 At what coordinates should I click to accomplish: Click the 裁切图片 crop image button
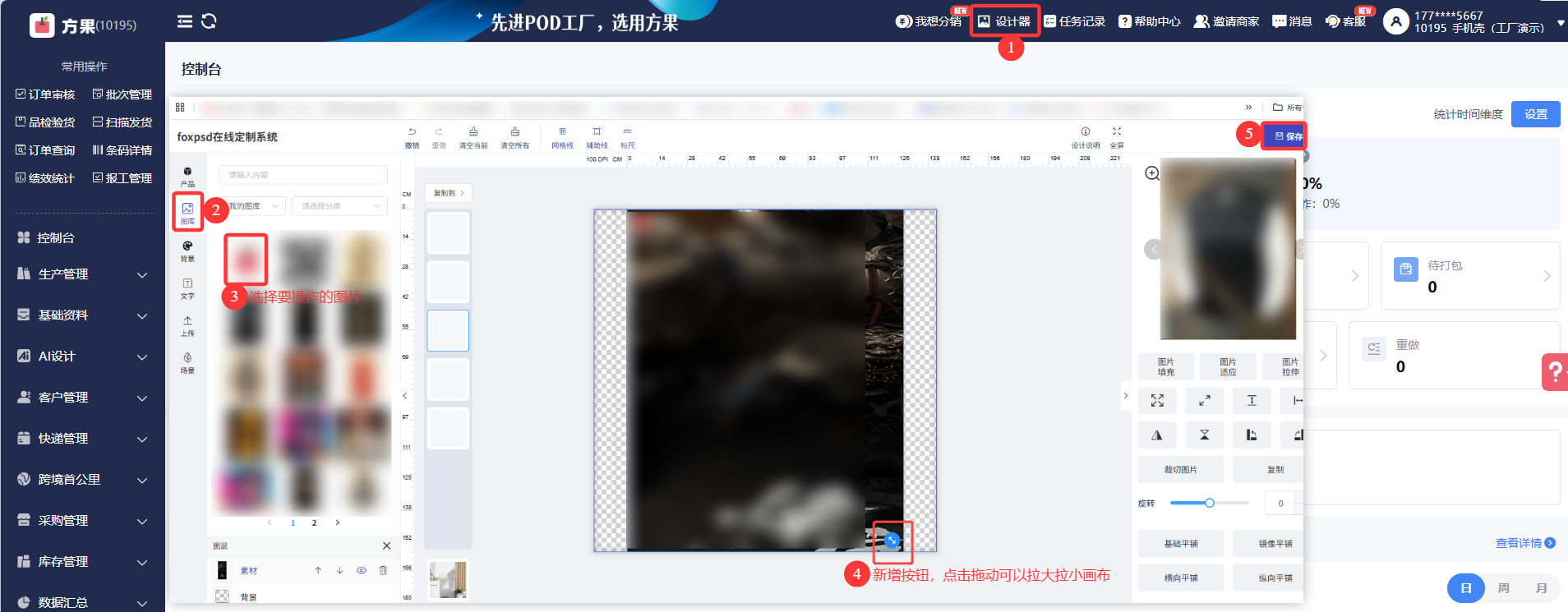click(x=1181, y=470)
